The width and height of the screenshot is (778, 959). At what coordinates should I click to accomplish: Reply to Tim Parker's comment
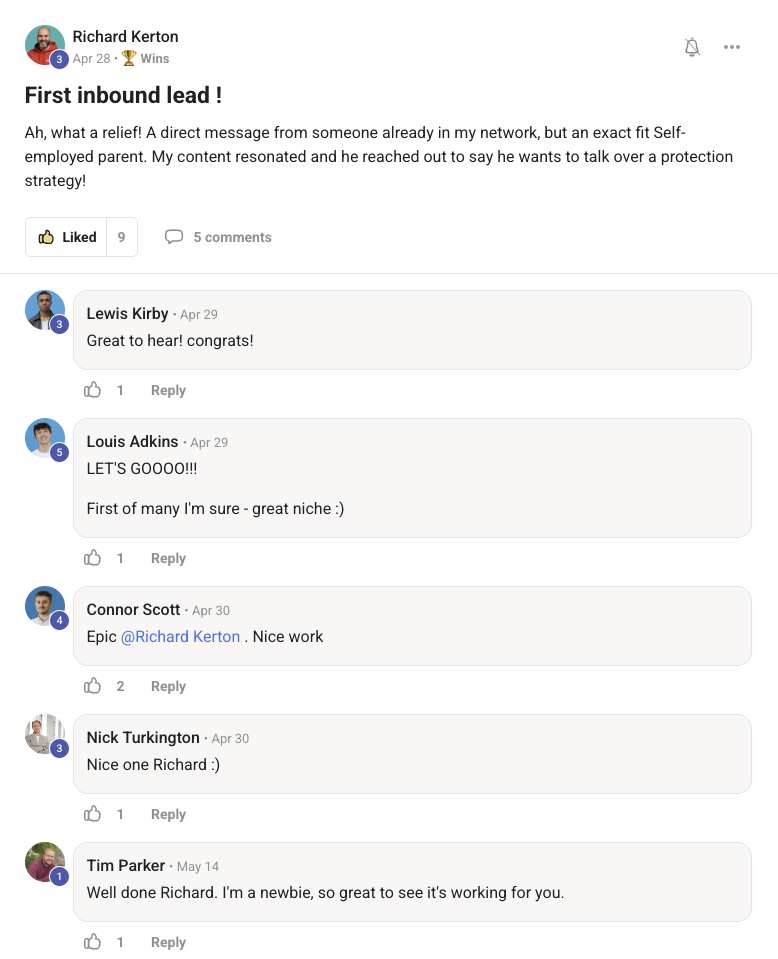[x=168, y=942]
